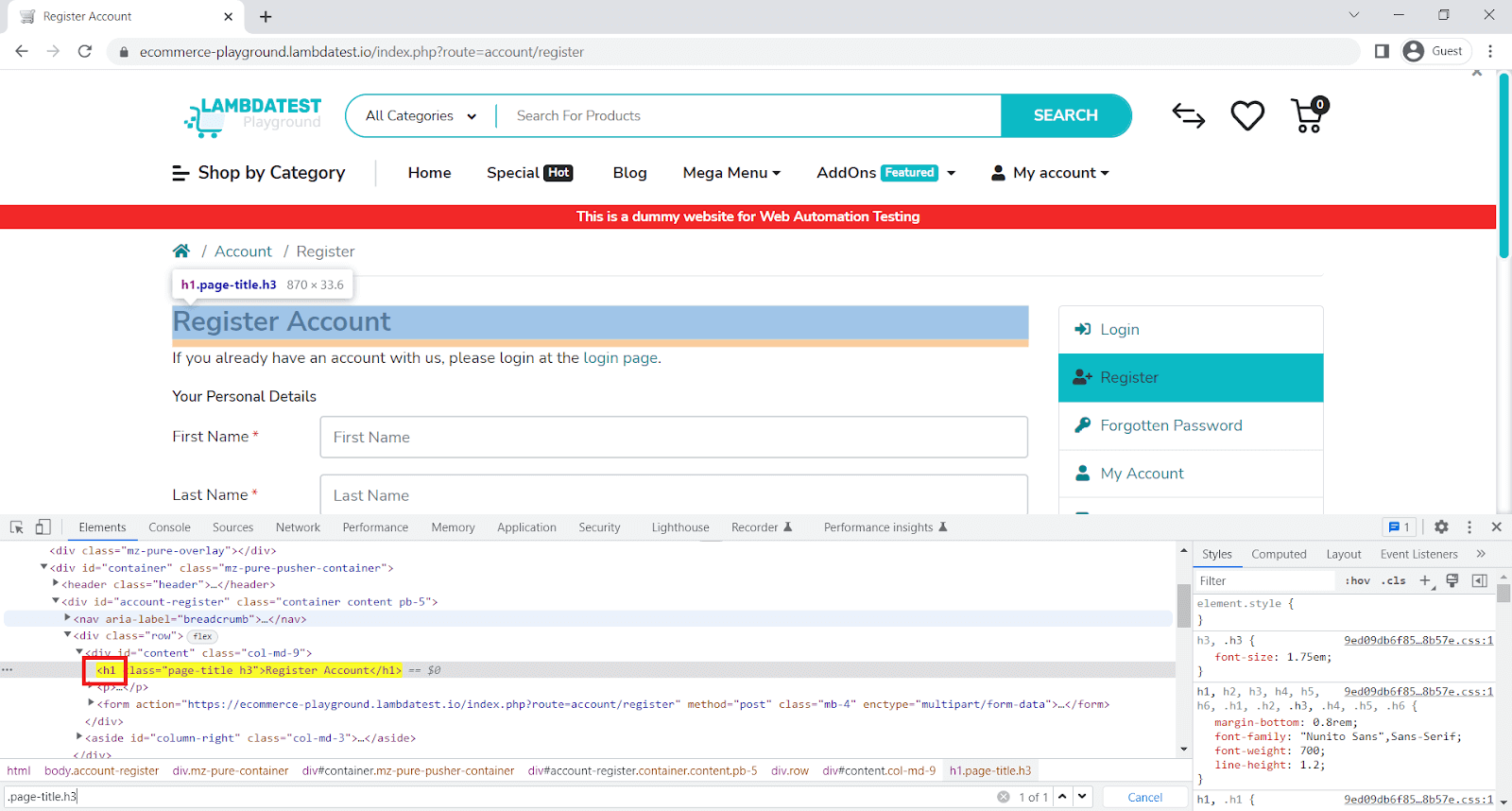Expand the aside column-right element node
This screenshot has height=811, width=1512.
(x=79, y=737)
